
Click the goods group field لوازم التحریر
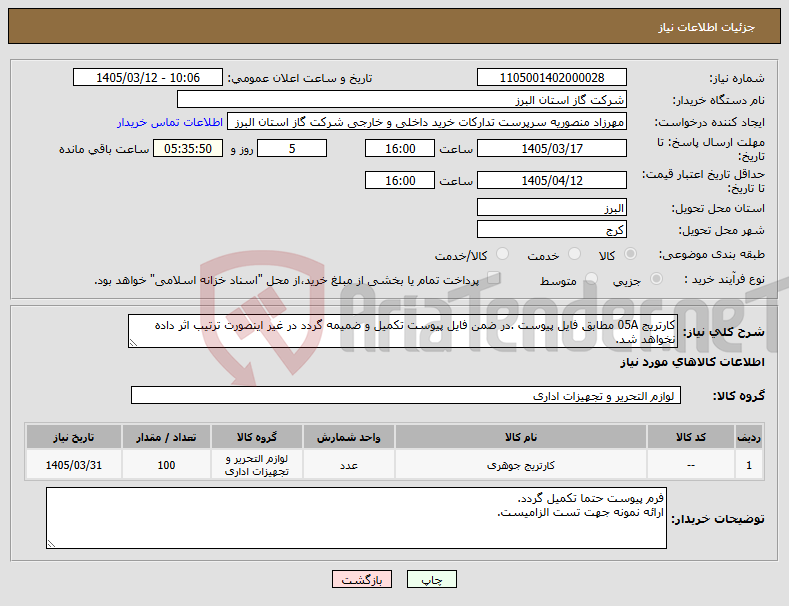click(x=406, y=396)
